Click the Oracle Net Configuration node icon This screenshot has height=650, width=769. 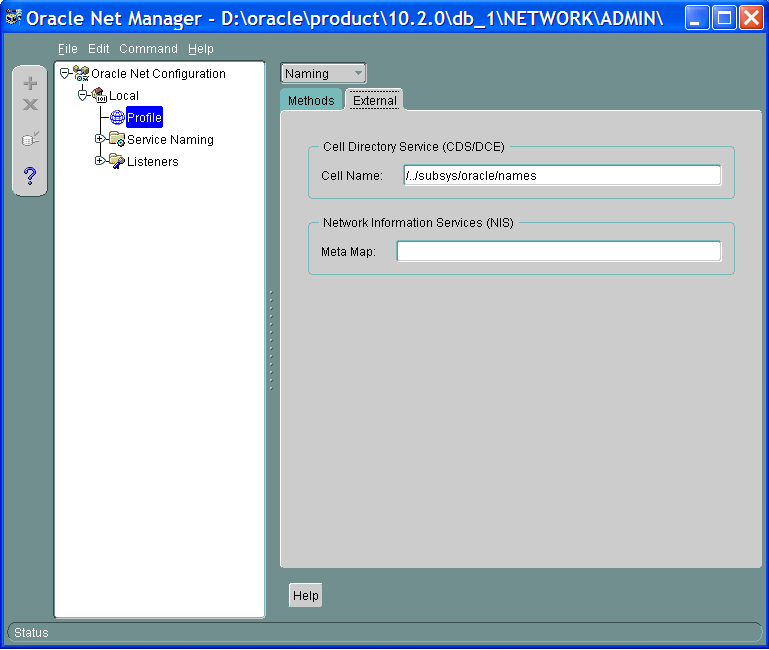(x=81, y=74)
